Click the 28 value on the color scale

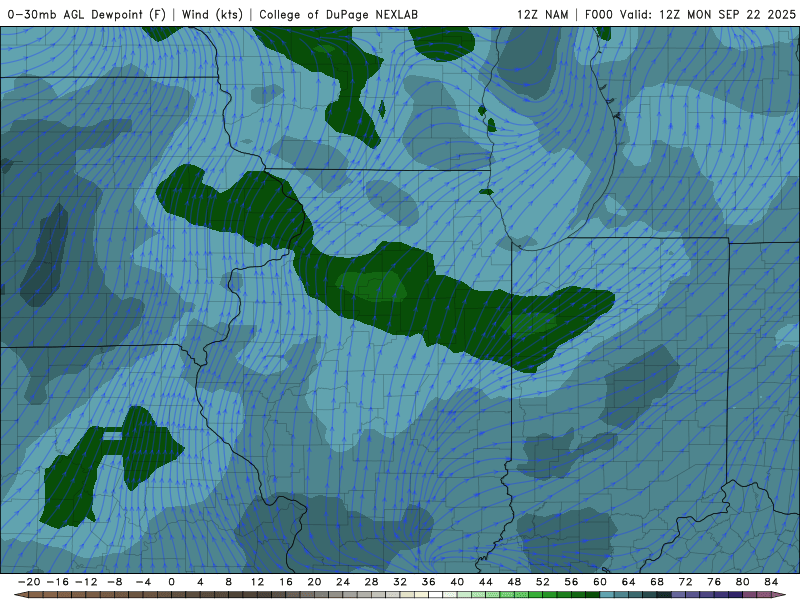371,582
